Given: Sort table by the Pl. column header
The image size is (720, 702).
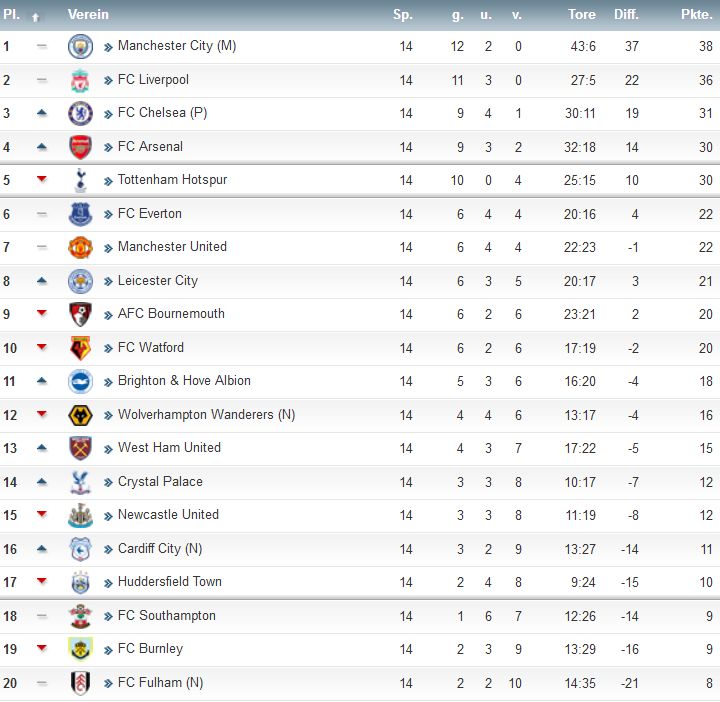Looking at the screenshot, I should coord(11,15).
